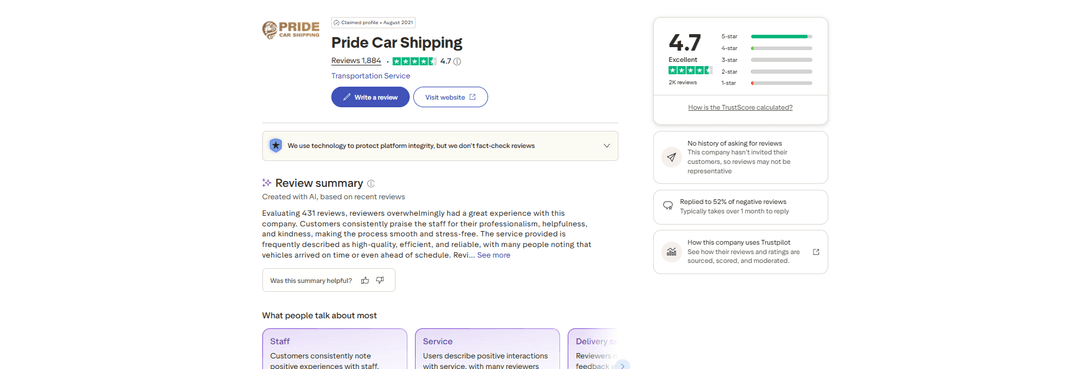
Task: Click the chart icon in Trustpilot usage card
Action: tap(672, 252)
